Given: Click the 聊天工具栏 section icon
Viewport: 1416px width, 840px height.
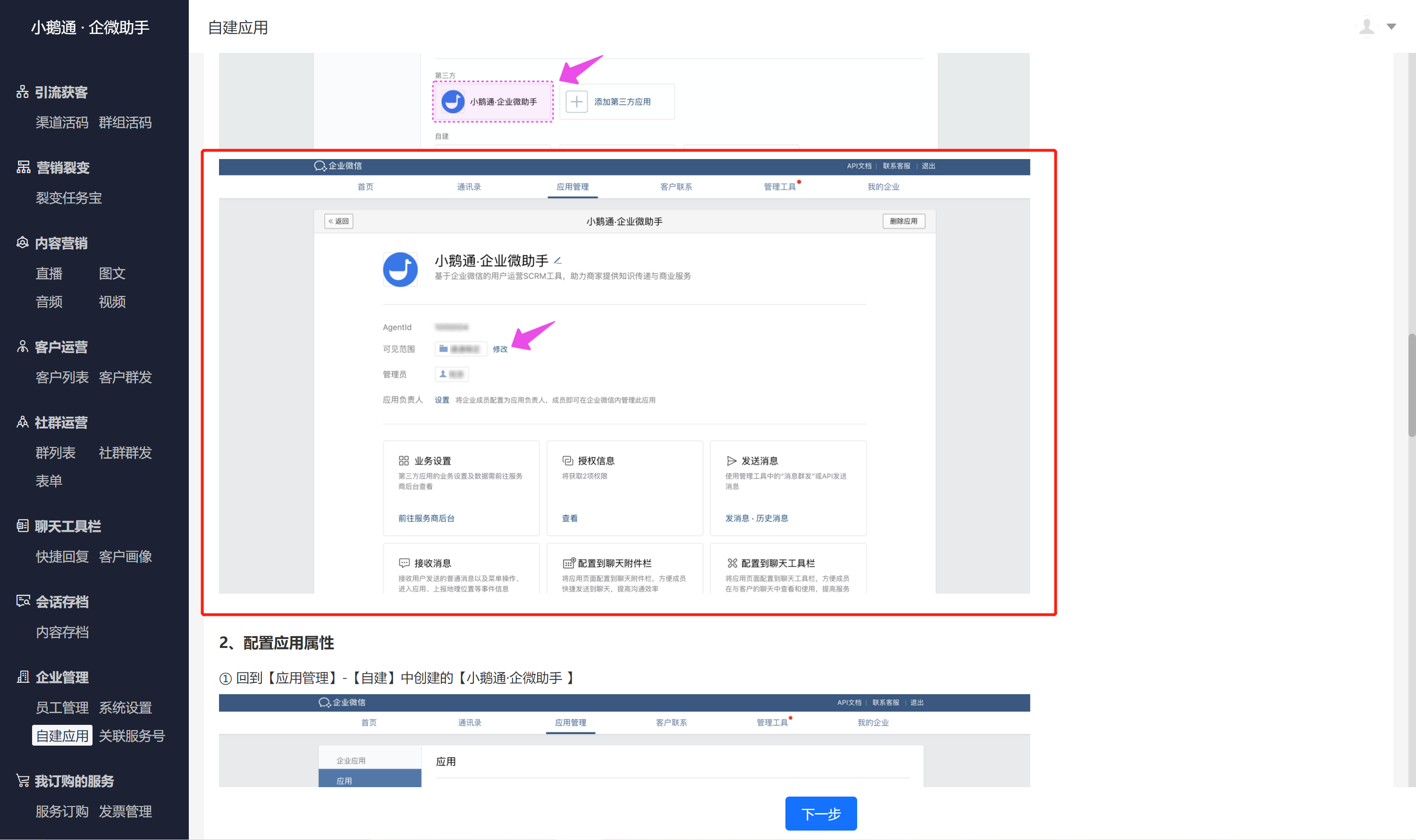Looking at the screenshot, I should coord(23,526).
